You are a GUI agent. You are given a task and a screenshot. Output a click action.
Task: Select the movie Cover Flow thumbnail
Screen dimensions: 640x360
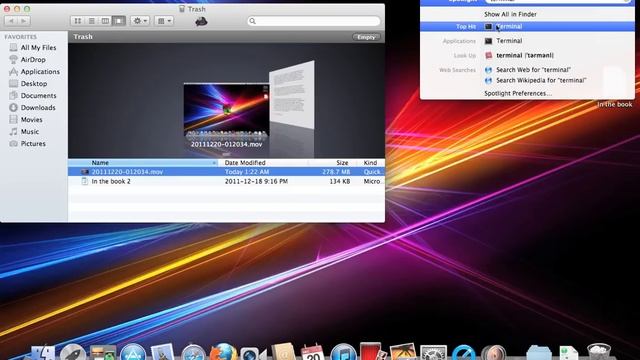(226, 111)
